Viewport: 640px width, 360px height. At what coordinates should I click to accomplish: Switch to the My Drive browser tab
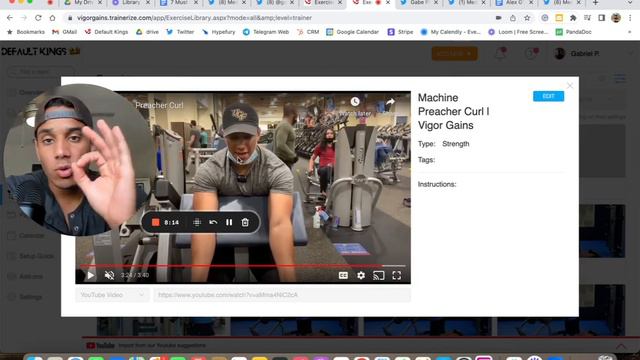[x=83, y=3]
